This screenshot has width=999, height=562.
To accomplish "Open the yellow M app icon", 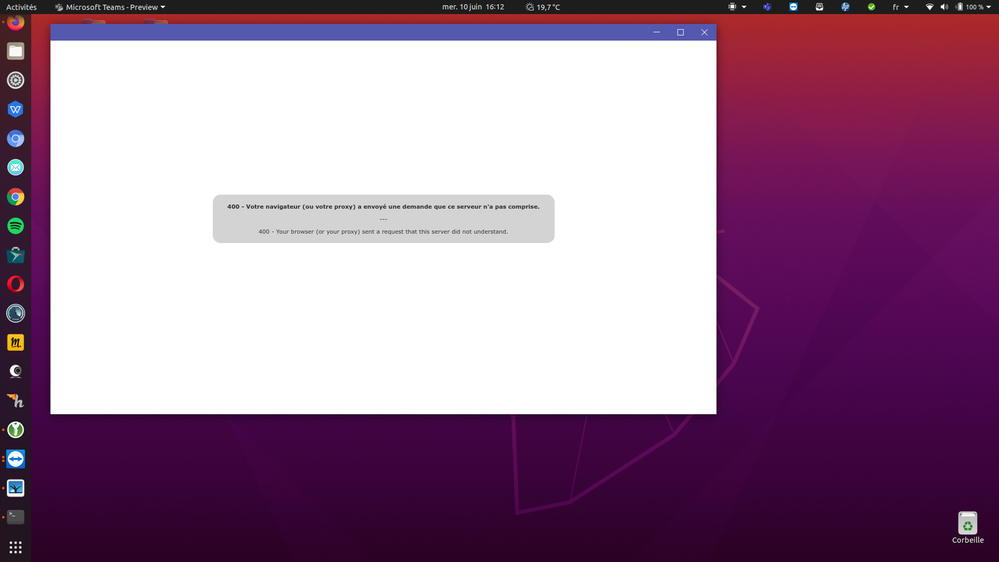I will click(15, 342).
